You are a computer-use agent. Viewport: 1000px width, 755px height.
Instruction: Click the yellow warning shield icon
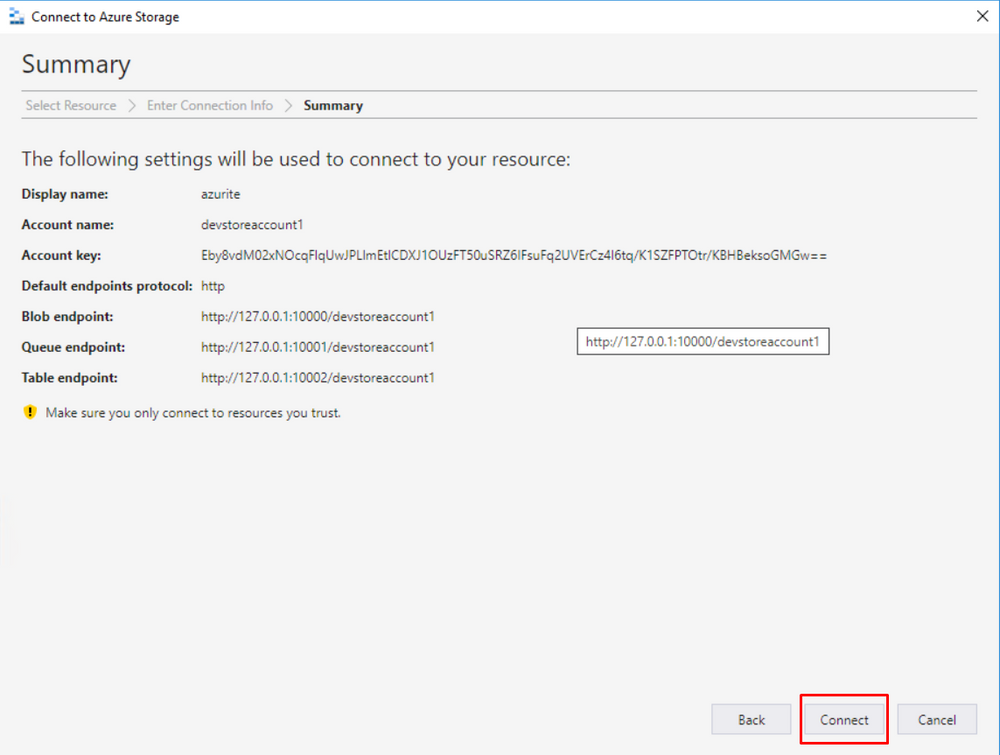click(30, 412)
